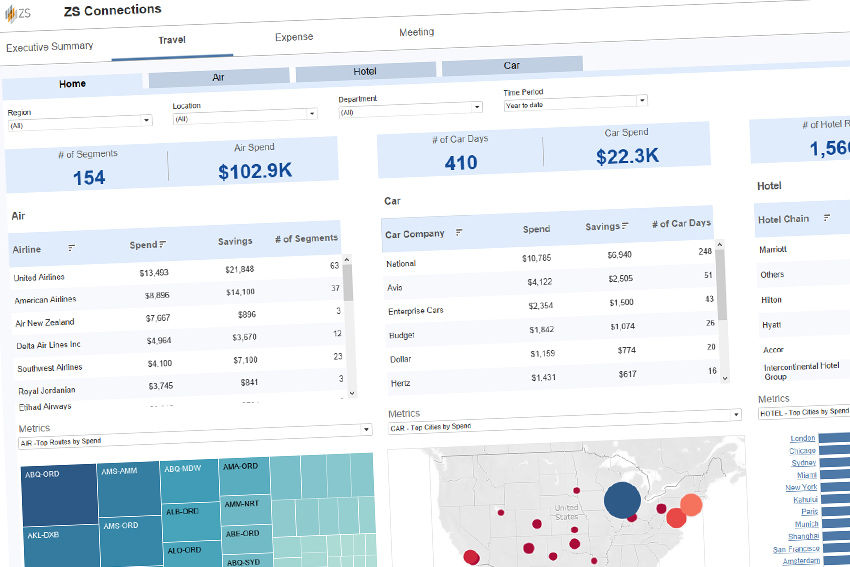Select Royal Jordanian row
The image size is (850, 567).
(182, 385)
